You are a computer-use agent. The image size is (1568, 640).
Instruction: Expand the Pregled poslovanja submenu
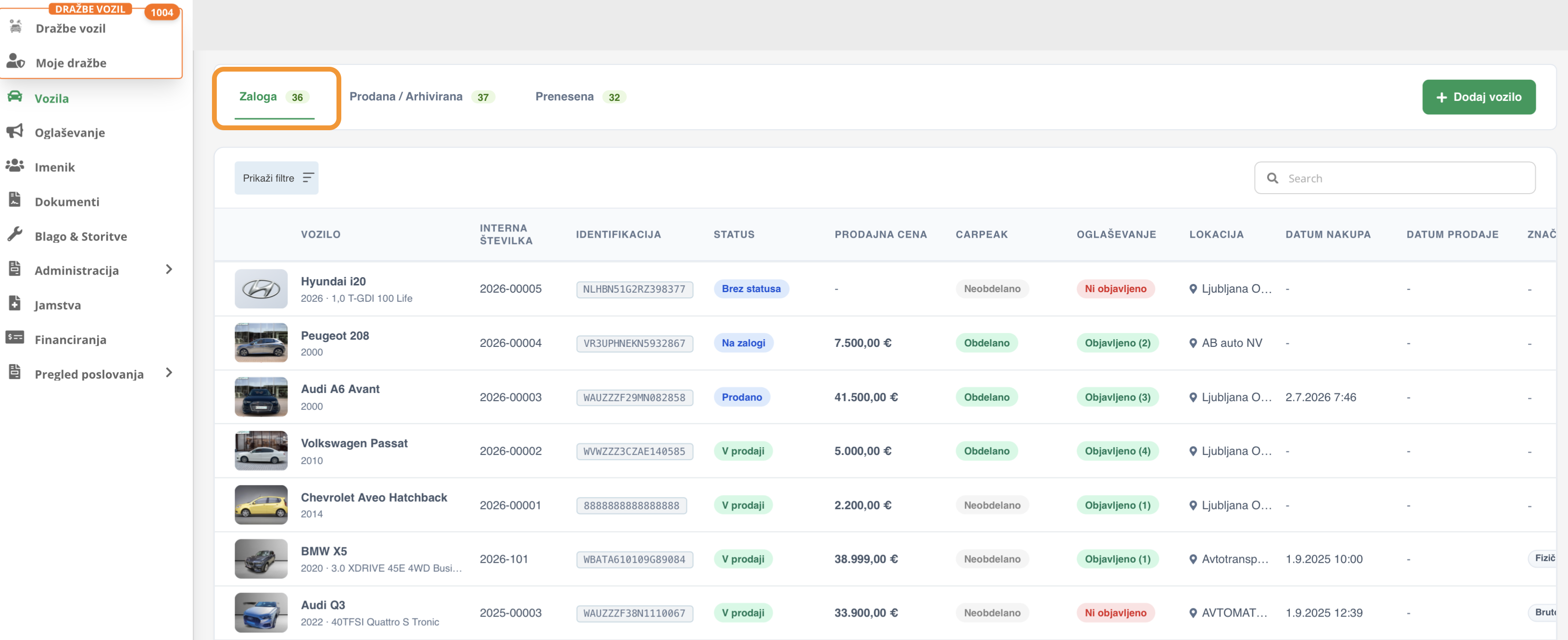pos(169,373)
